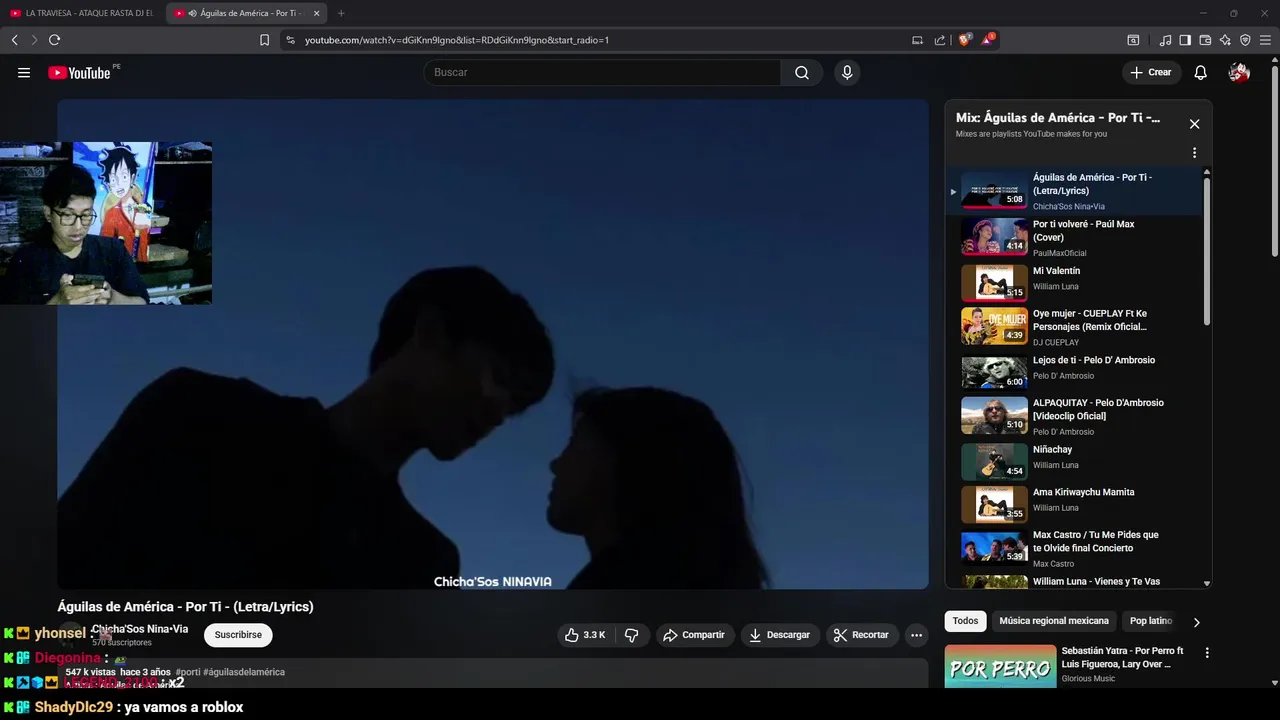Click the video title text
This screenshot has height=720, width=1280.
pos(185,606)
